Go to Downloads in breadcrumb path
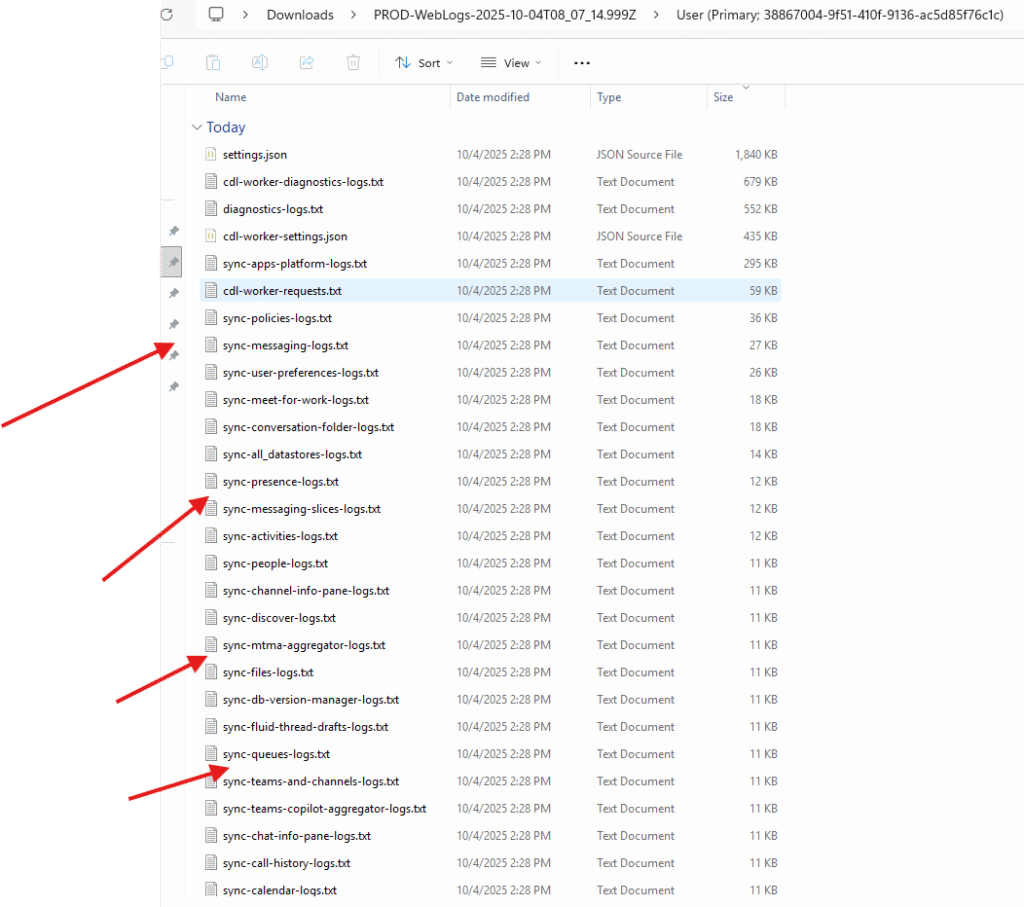This screenshot has height=907, width=1024. pyautogui.click(x=300, y=15)
